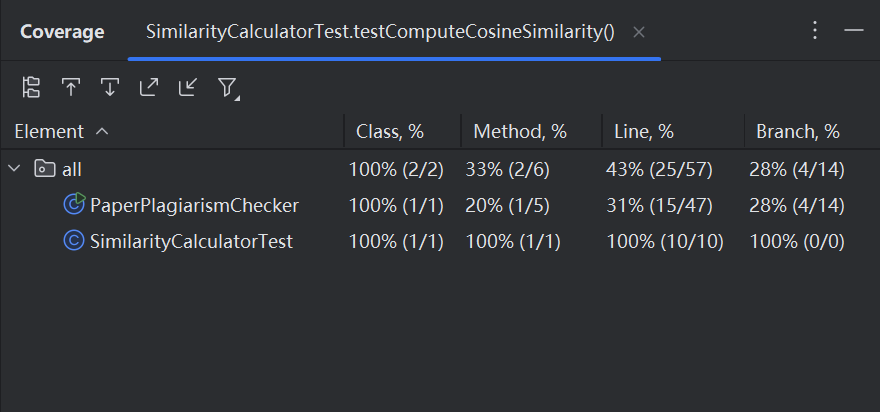Viewport: 880px width, 412px height.
Task: Click the Flatten Packages toolbar icon
Action: [x=31, y=87]
